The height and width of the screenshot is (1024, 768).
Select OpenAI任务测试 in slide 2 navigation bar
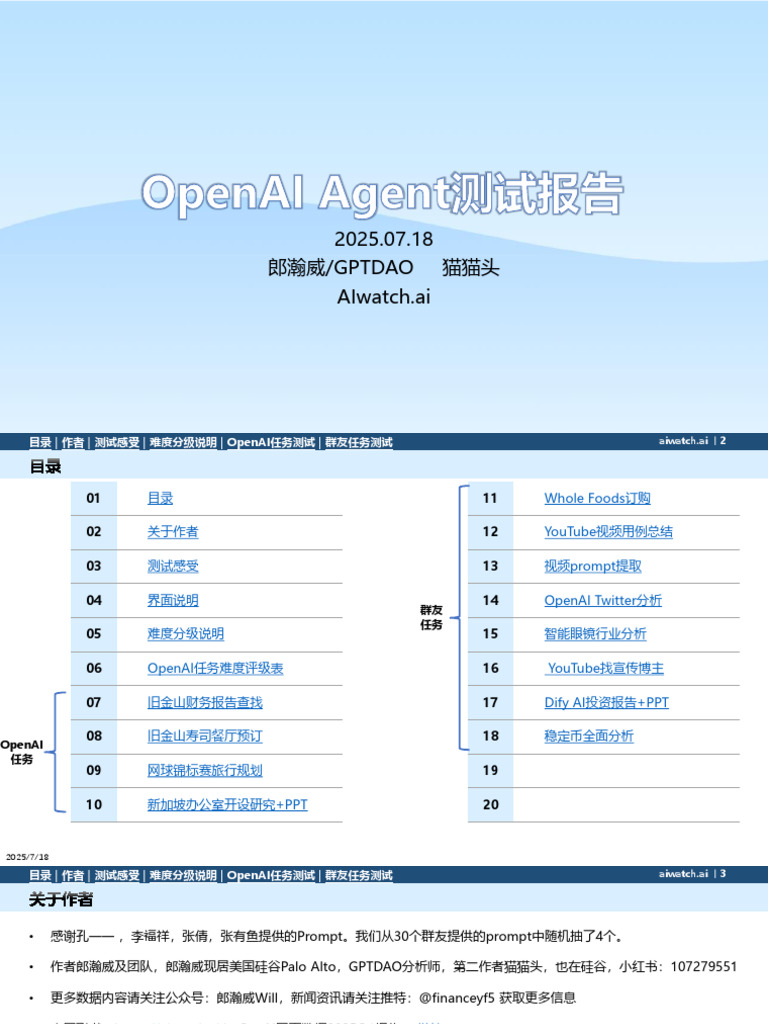coord(271,442)
